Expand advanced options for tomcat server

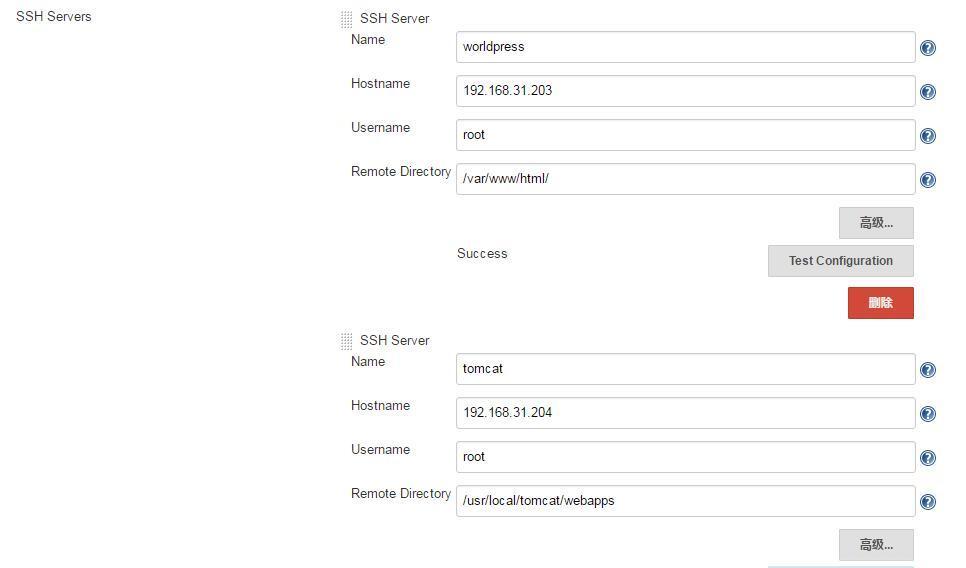point(876,545)
